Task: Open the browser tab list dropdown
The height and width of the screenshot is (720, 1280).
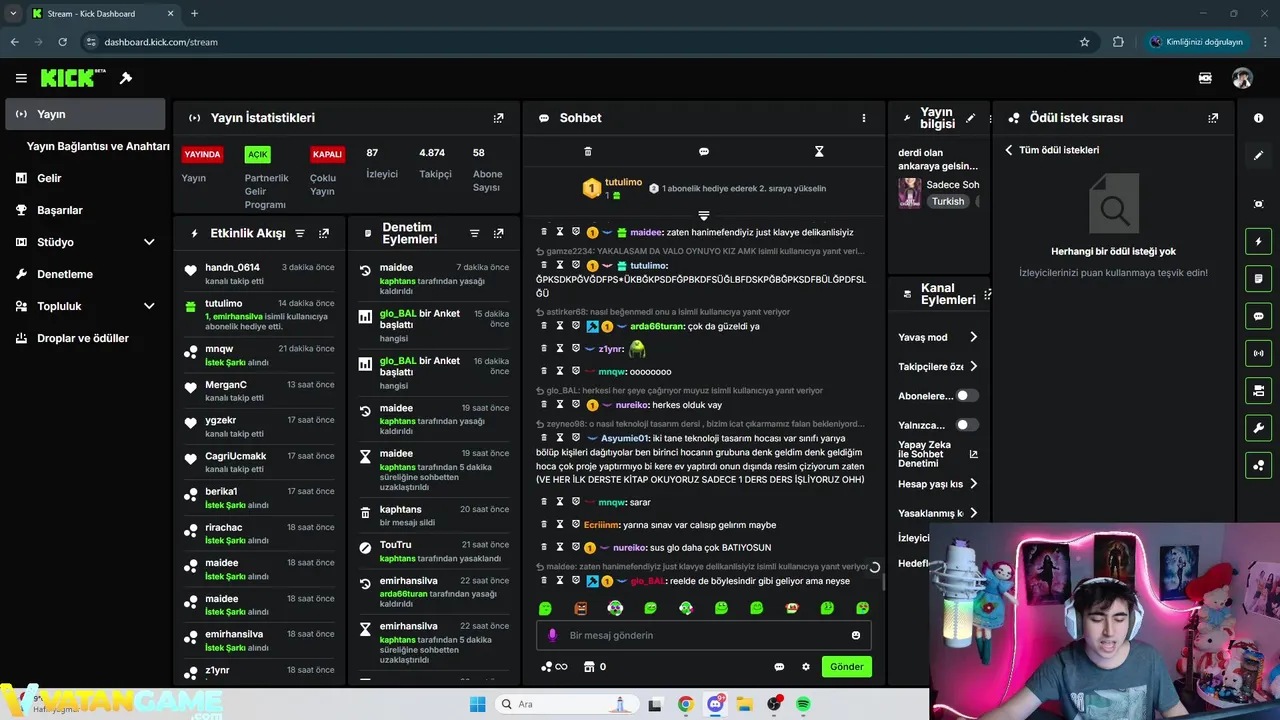Action: pos(13,13)
